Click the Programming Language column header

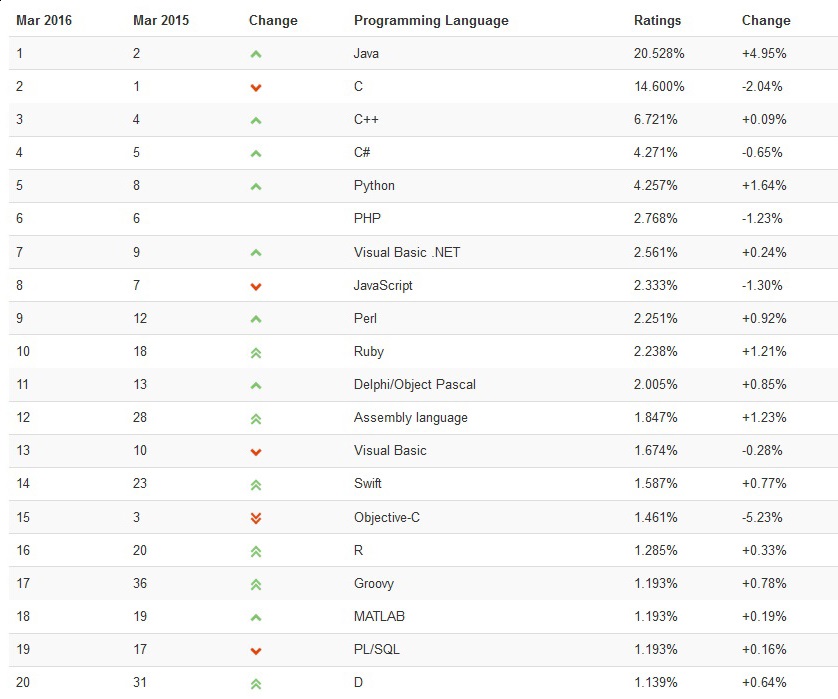431,20
